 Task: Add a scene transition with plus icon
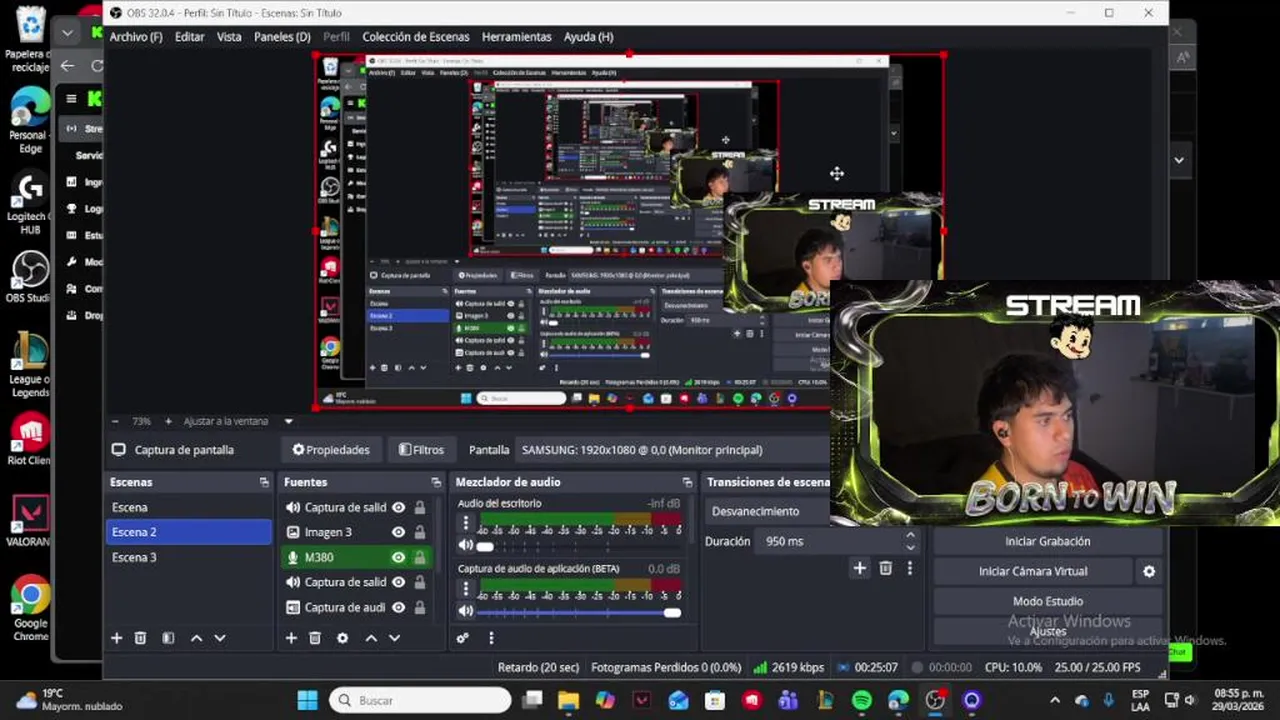pos(859,568)
